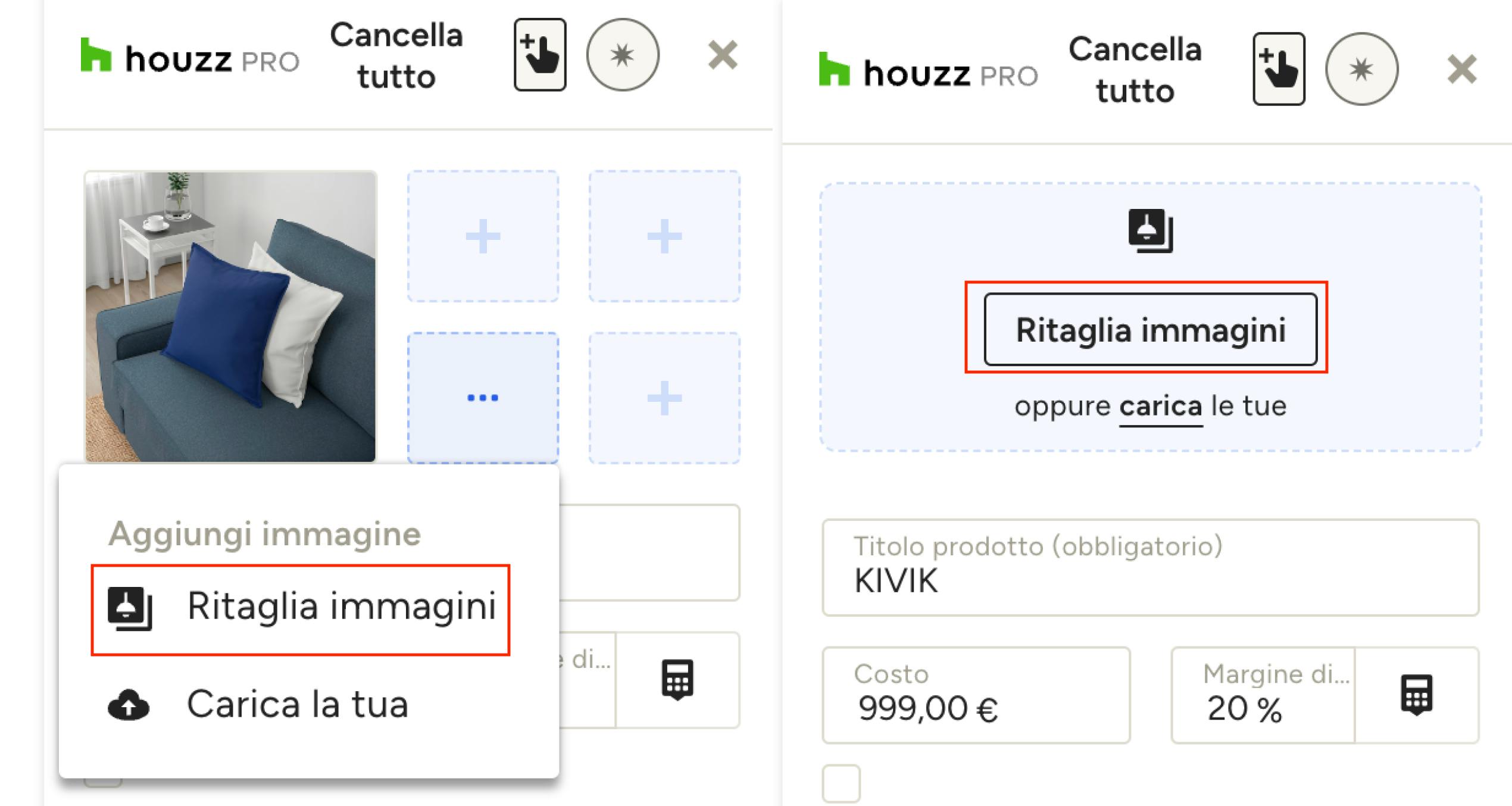Click the Titolo prodotto field containing KIVIK
This screenshot has width=1512, height=806.
click(x=1150, y=567)
